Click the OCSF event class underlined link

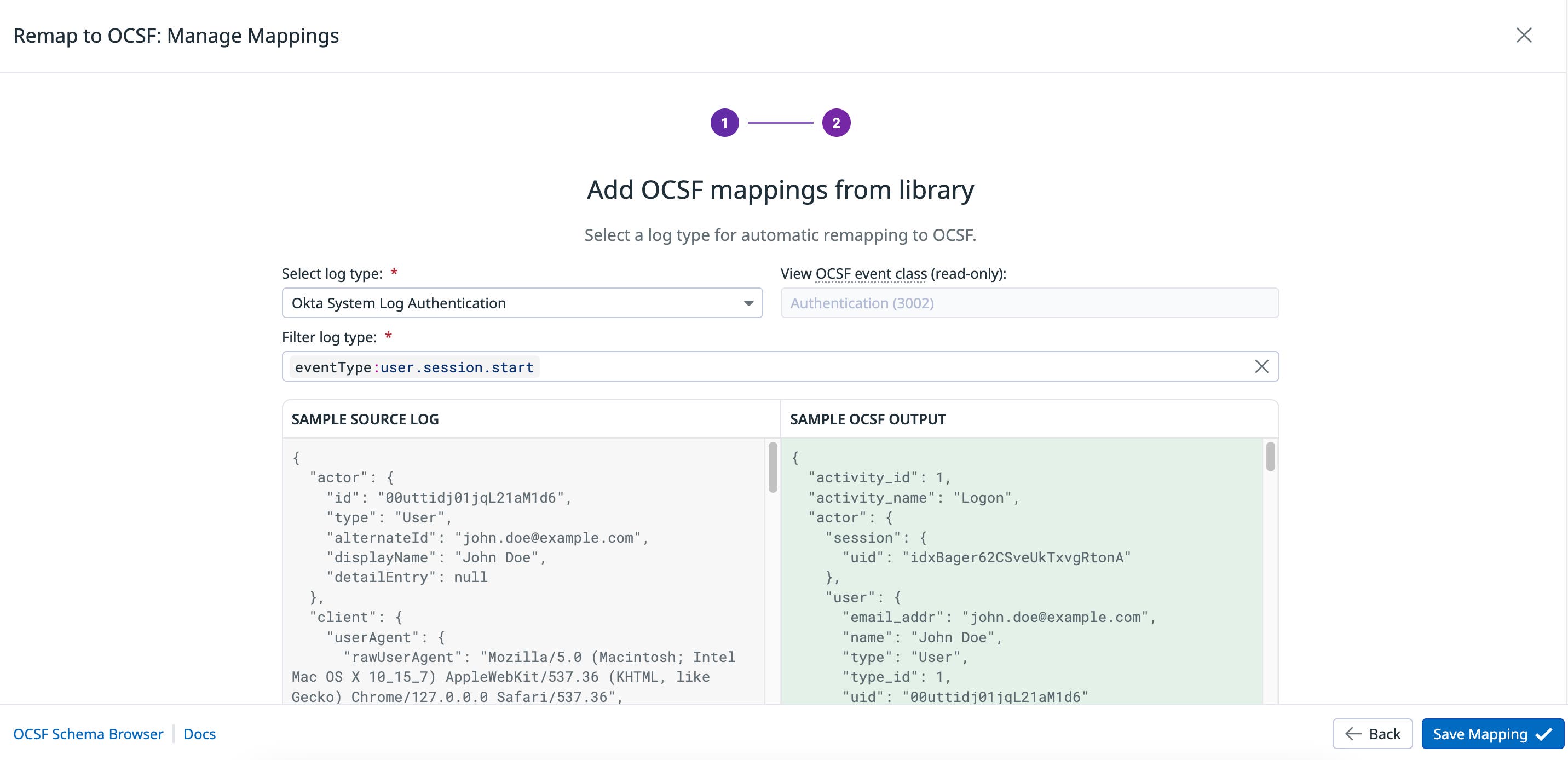[x=870, y=273]
